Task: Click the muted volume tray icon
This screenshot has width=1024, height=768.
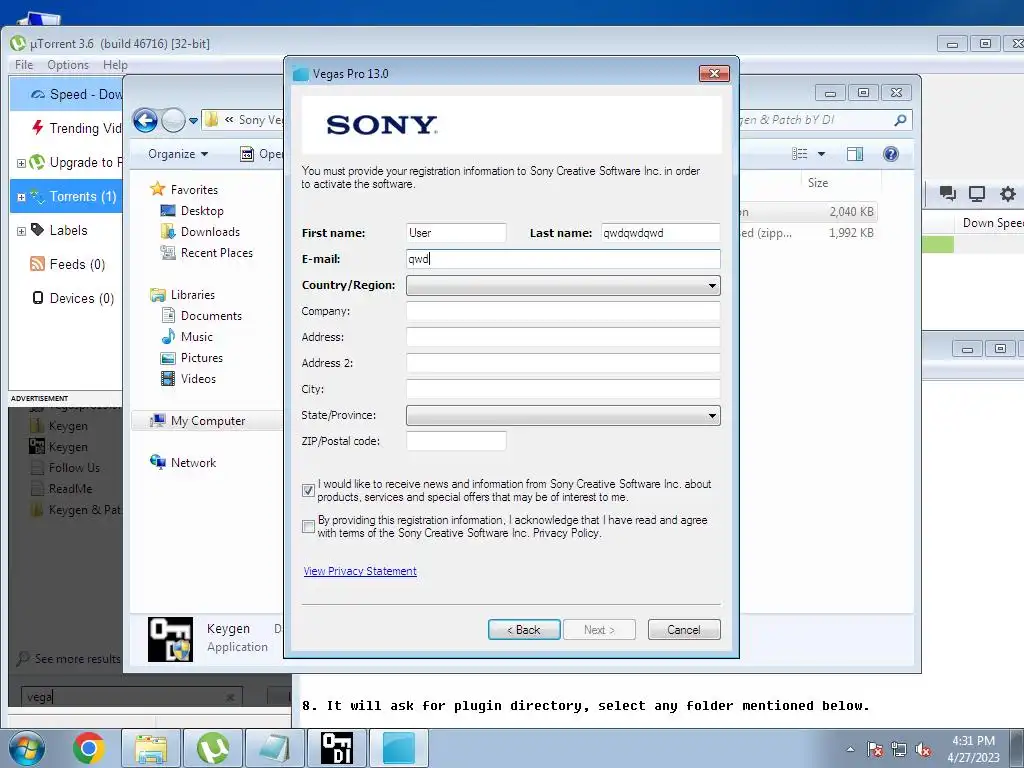Action: tap(923, 750)
